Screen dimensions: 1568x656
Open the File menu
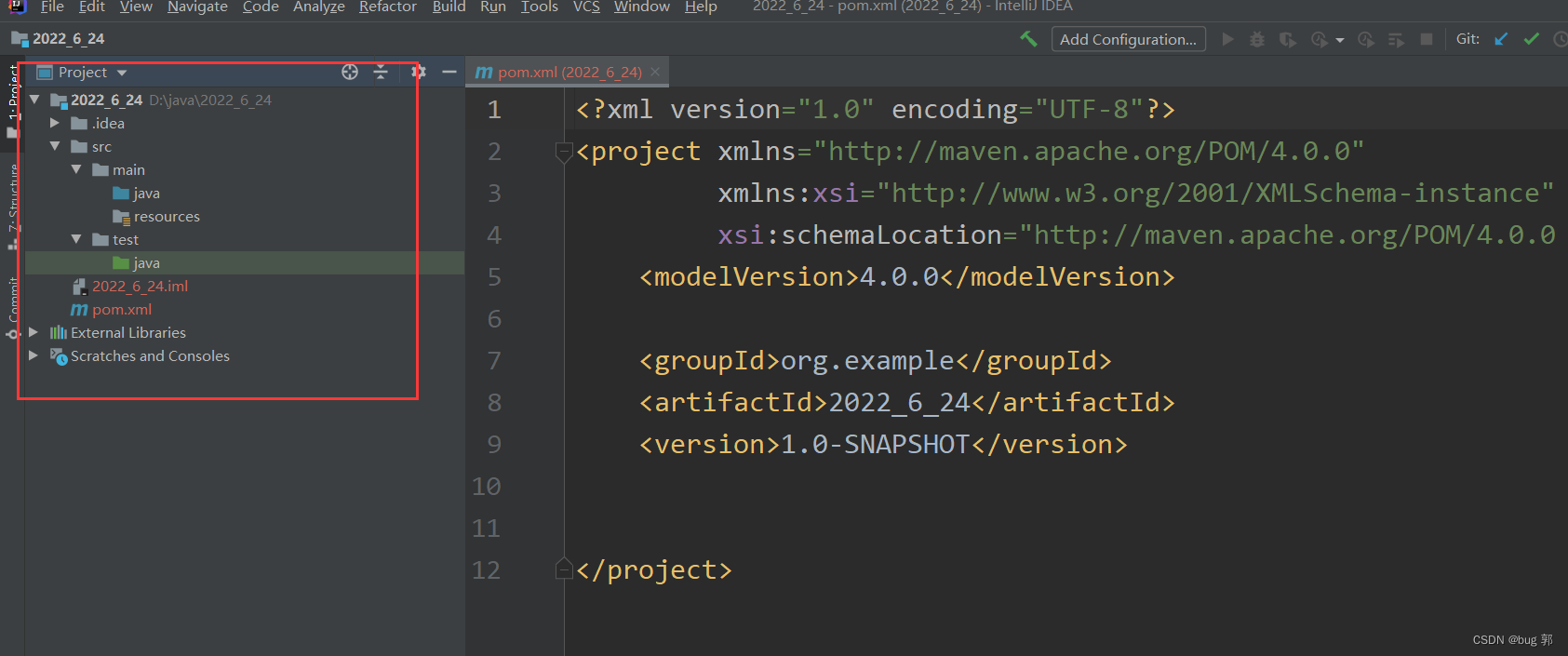(52, 7)
